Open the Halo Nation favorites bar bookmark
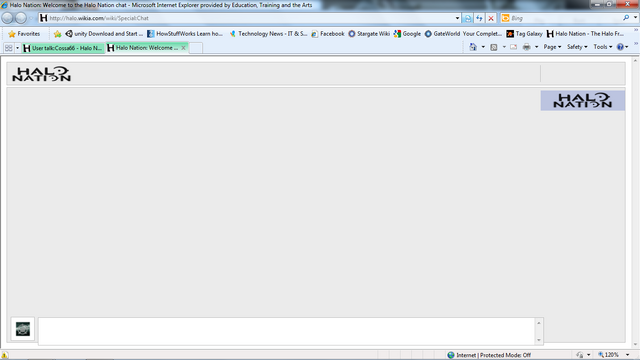 coord(585,34)
